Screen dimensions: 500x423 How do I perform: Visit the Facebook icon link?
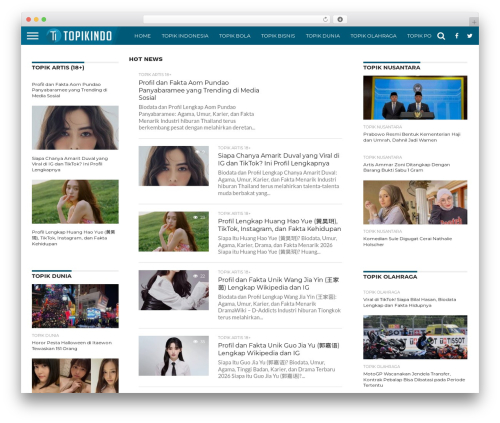(x=457, y=36)
